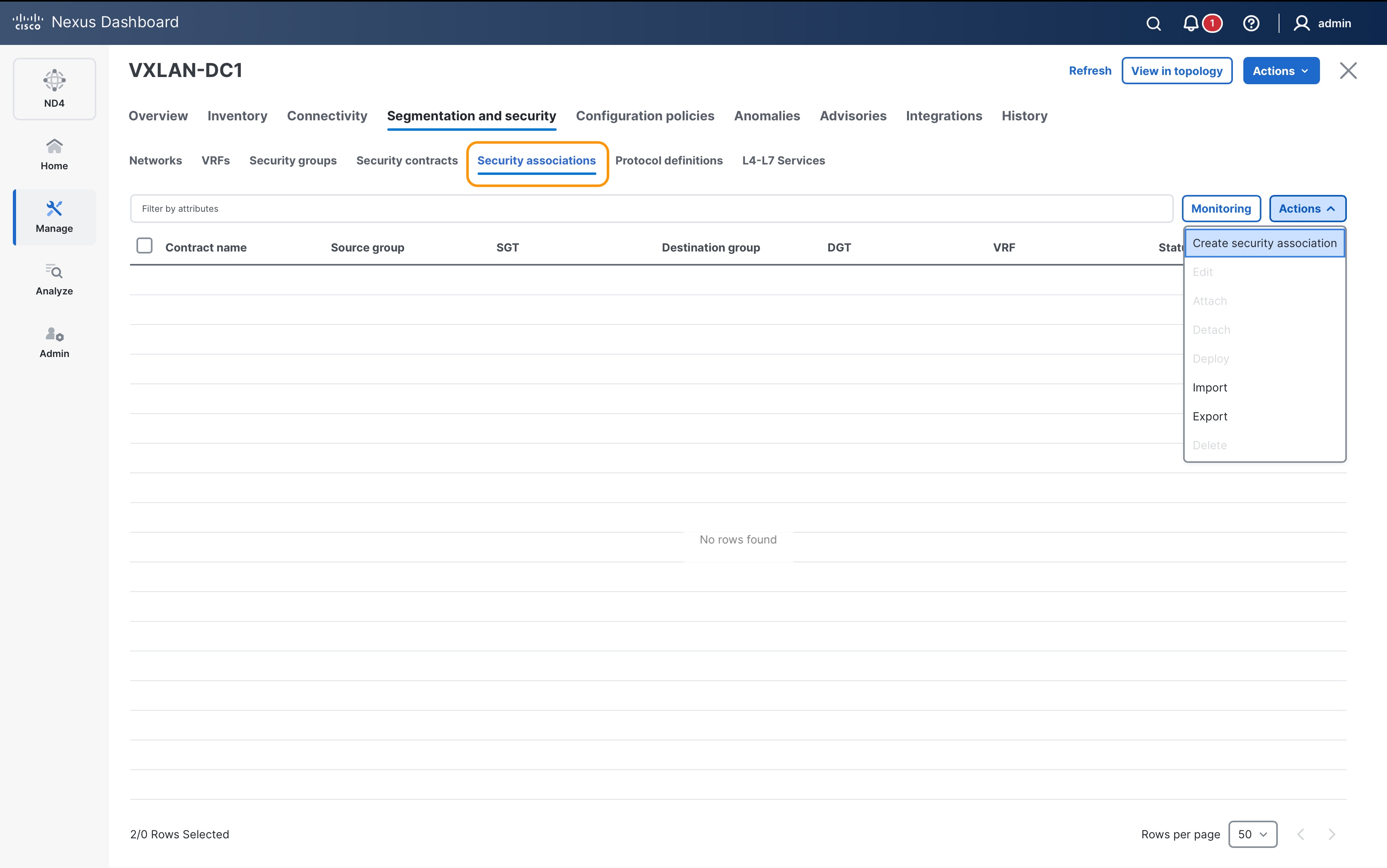The width and height of the screenshot is (1387, 868).
Task: Open Analyze section in sidebar
Action: pyautogui.click(x=55, y=280)
